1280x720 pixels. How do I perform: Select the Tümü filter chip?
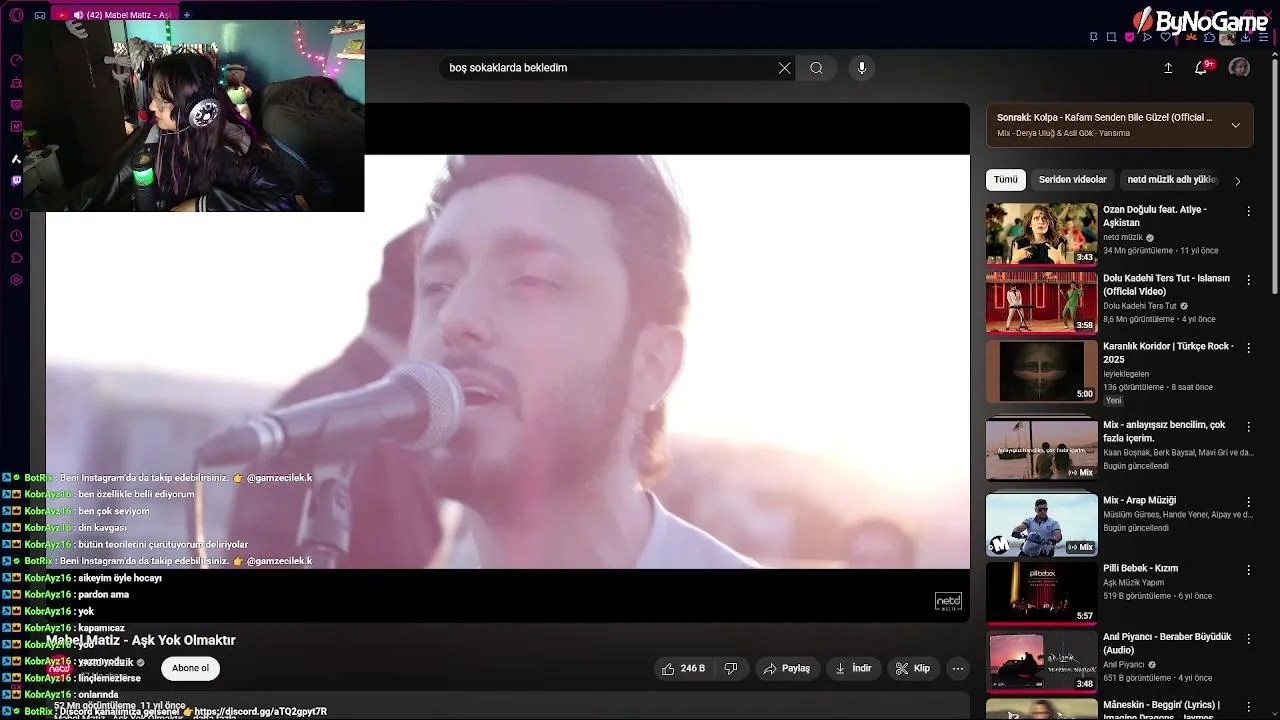(1005, 180)
